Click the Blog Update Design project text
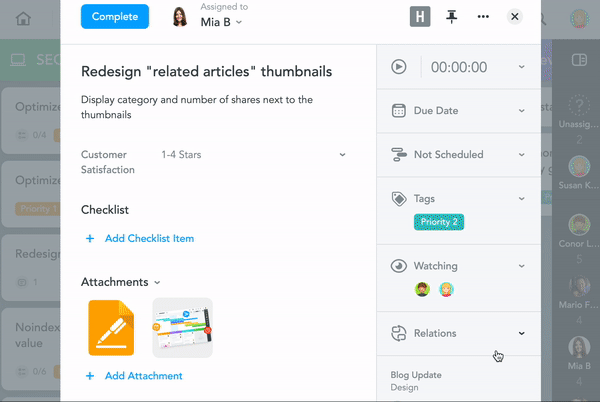Viewport: 600px width, 402px height. pos(416,381)
